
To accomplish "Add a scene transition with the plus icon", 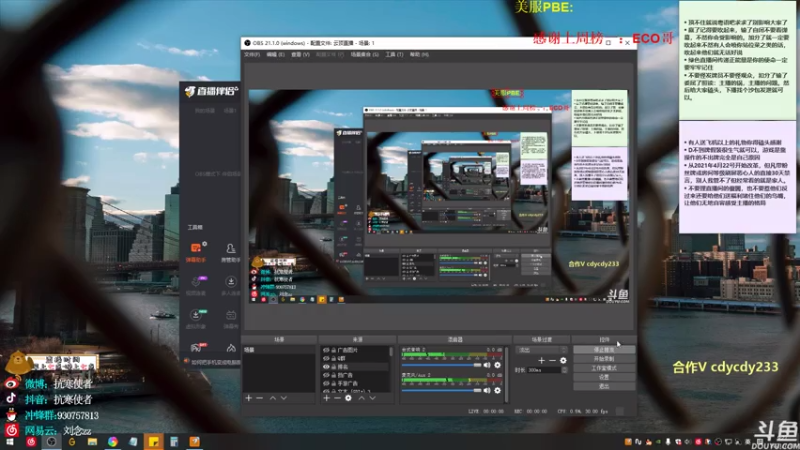I will click(541, 360).
